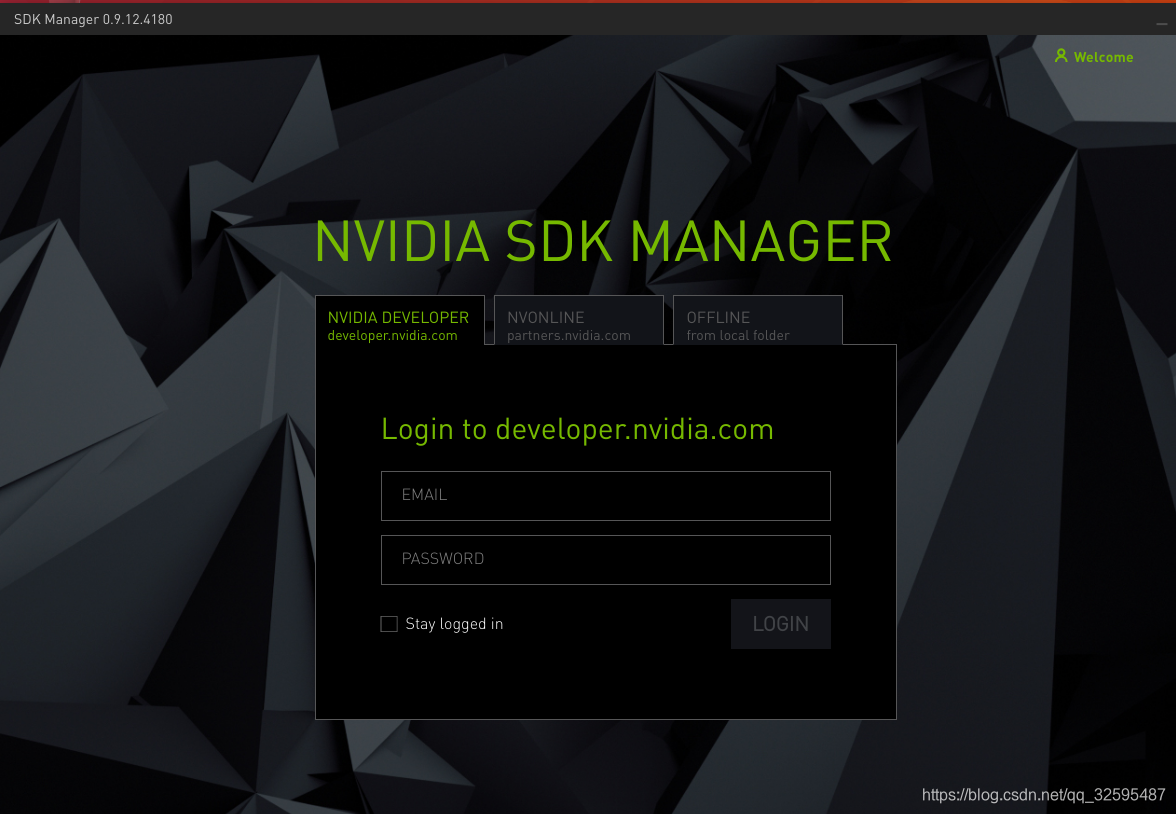Screen dimensions: 1176x814
Task: Select the NVIDIA DEVELOPER login tab
Action: coord(400,320)
